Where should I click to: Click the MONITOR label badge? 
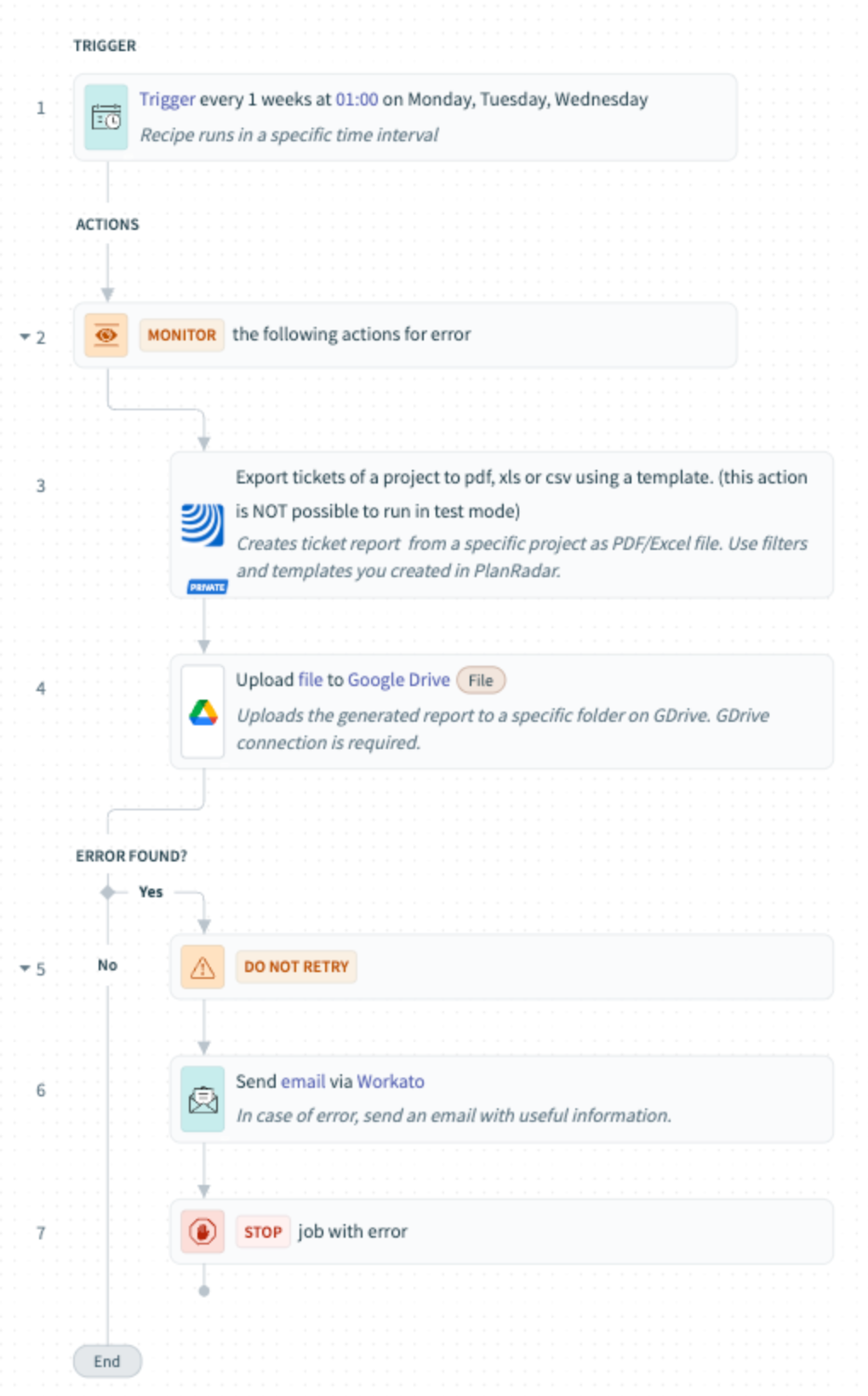[181, 335]
